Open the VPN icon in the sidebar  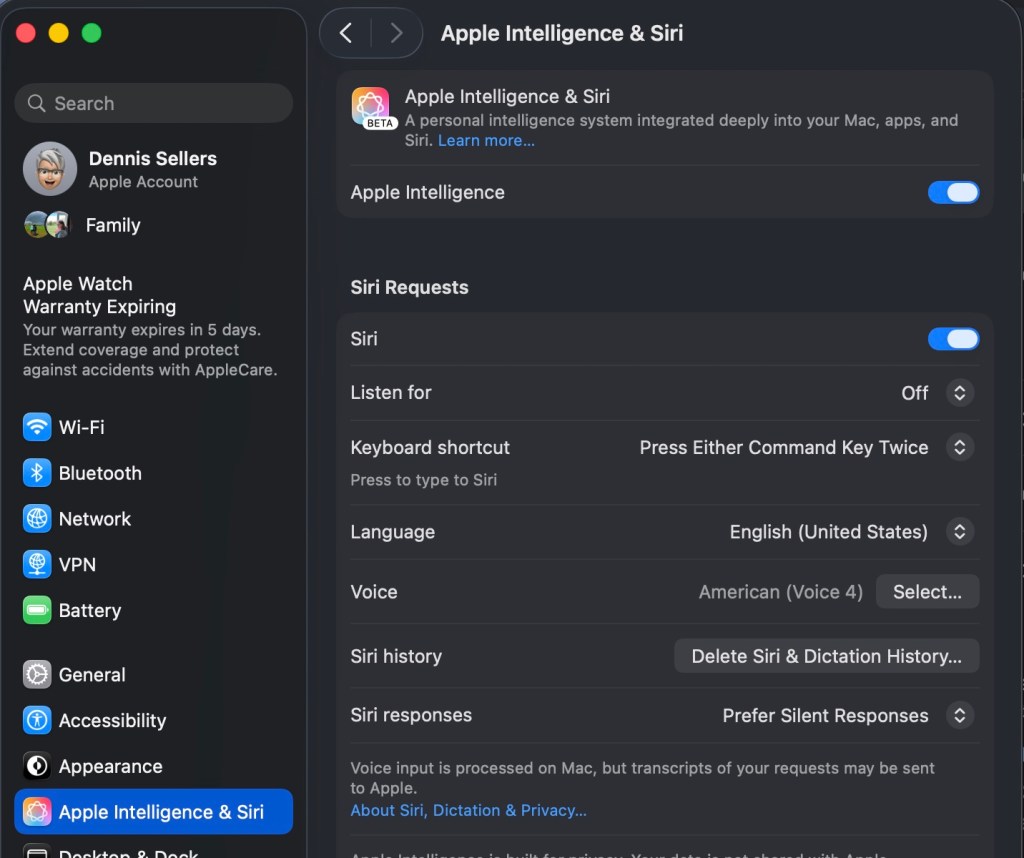point(37,564)
